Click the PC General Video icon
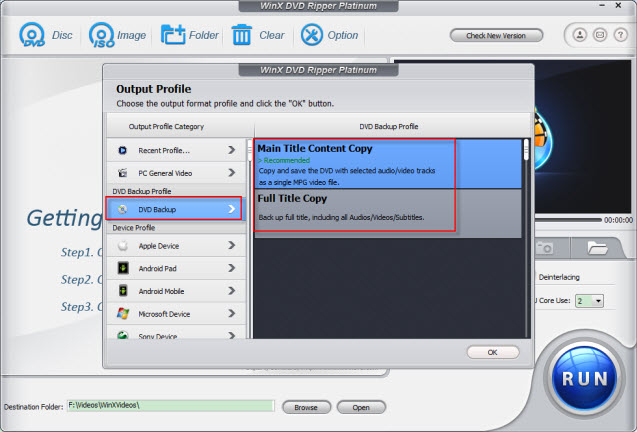637x432 pixels. pos(122,173)
